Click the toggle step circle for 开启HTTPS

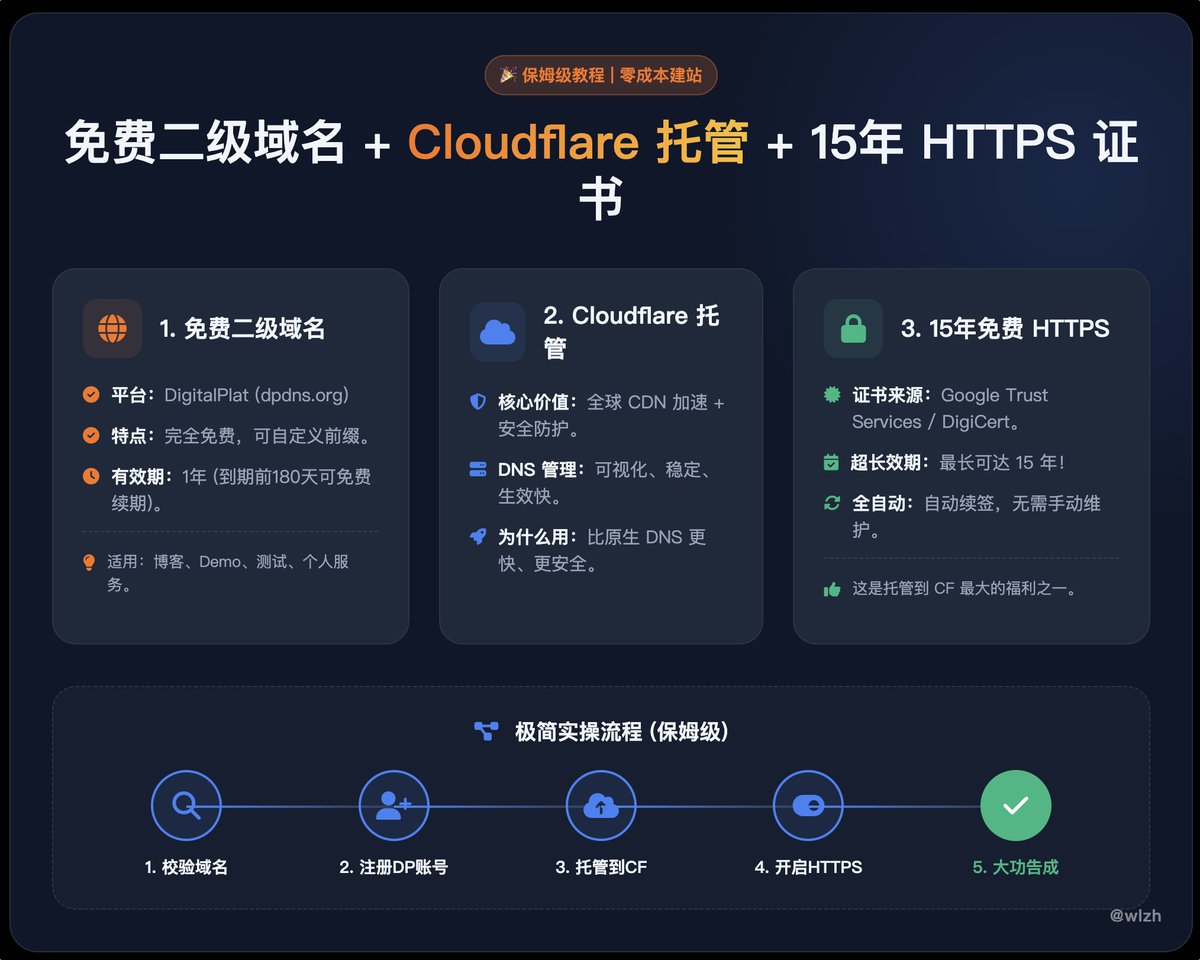808,805
